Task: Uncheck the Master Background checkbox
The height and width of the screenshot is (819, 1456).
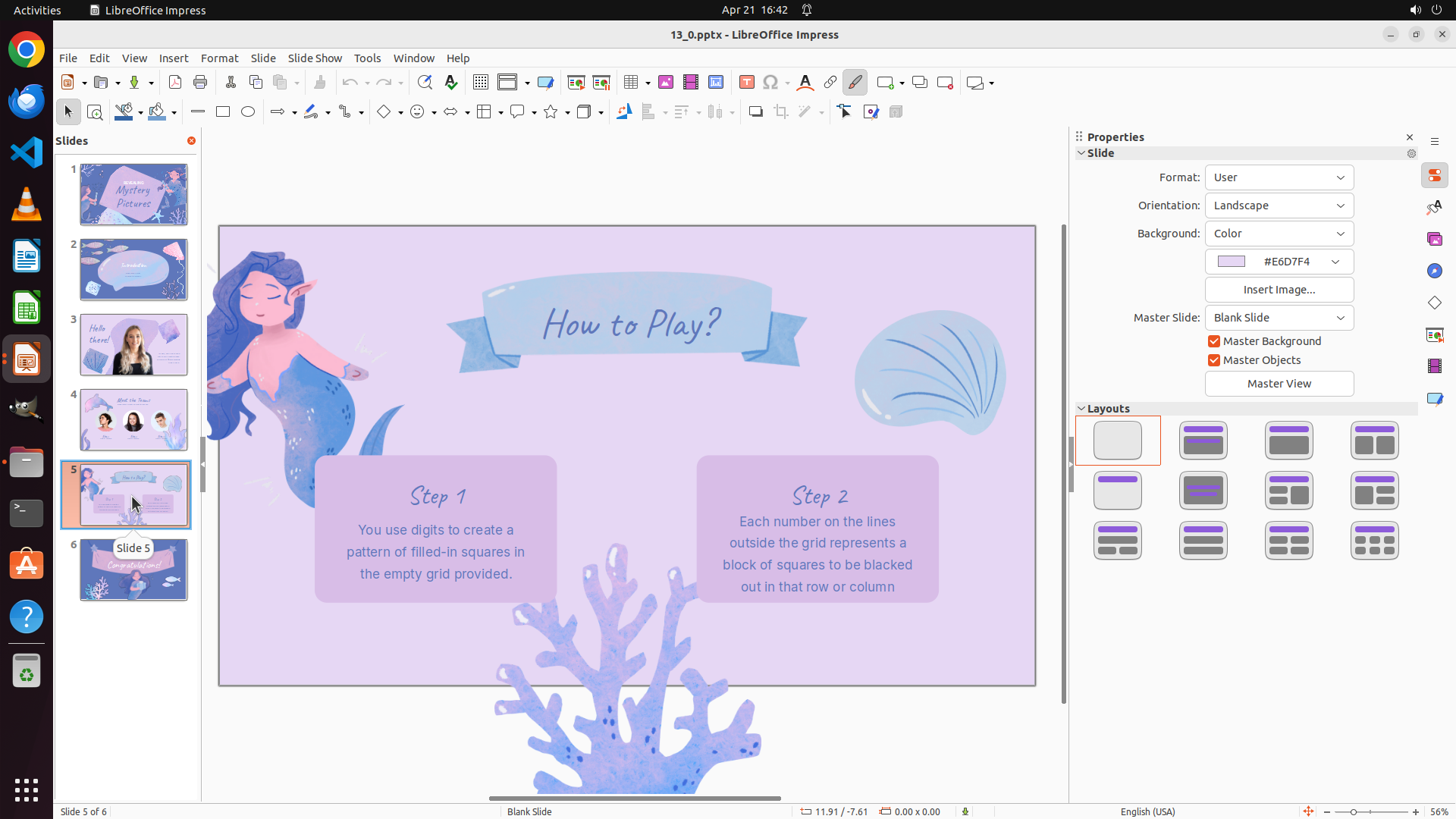Action: [1214, 341]
